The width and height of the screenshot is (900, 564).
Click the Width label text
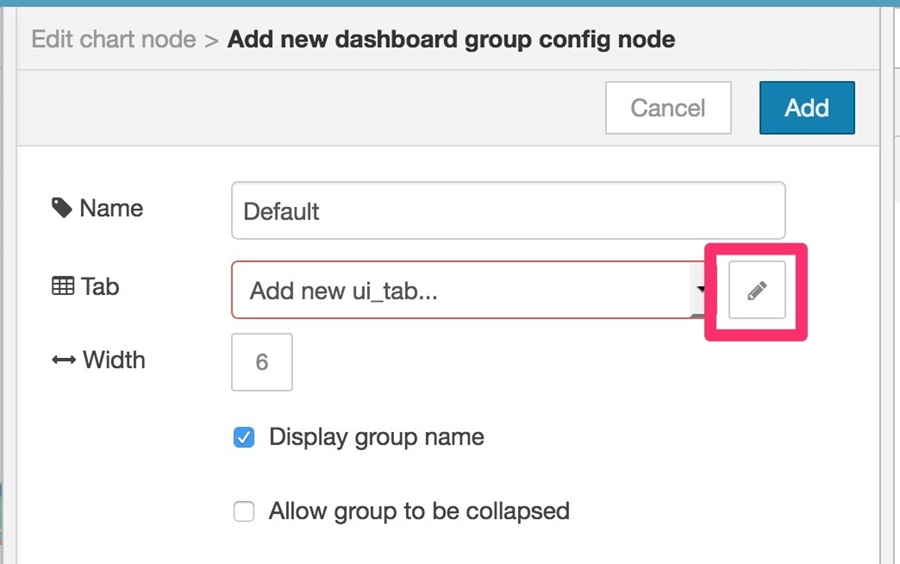(x=114, y=360)
